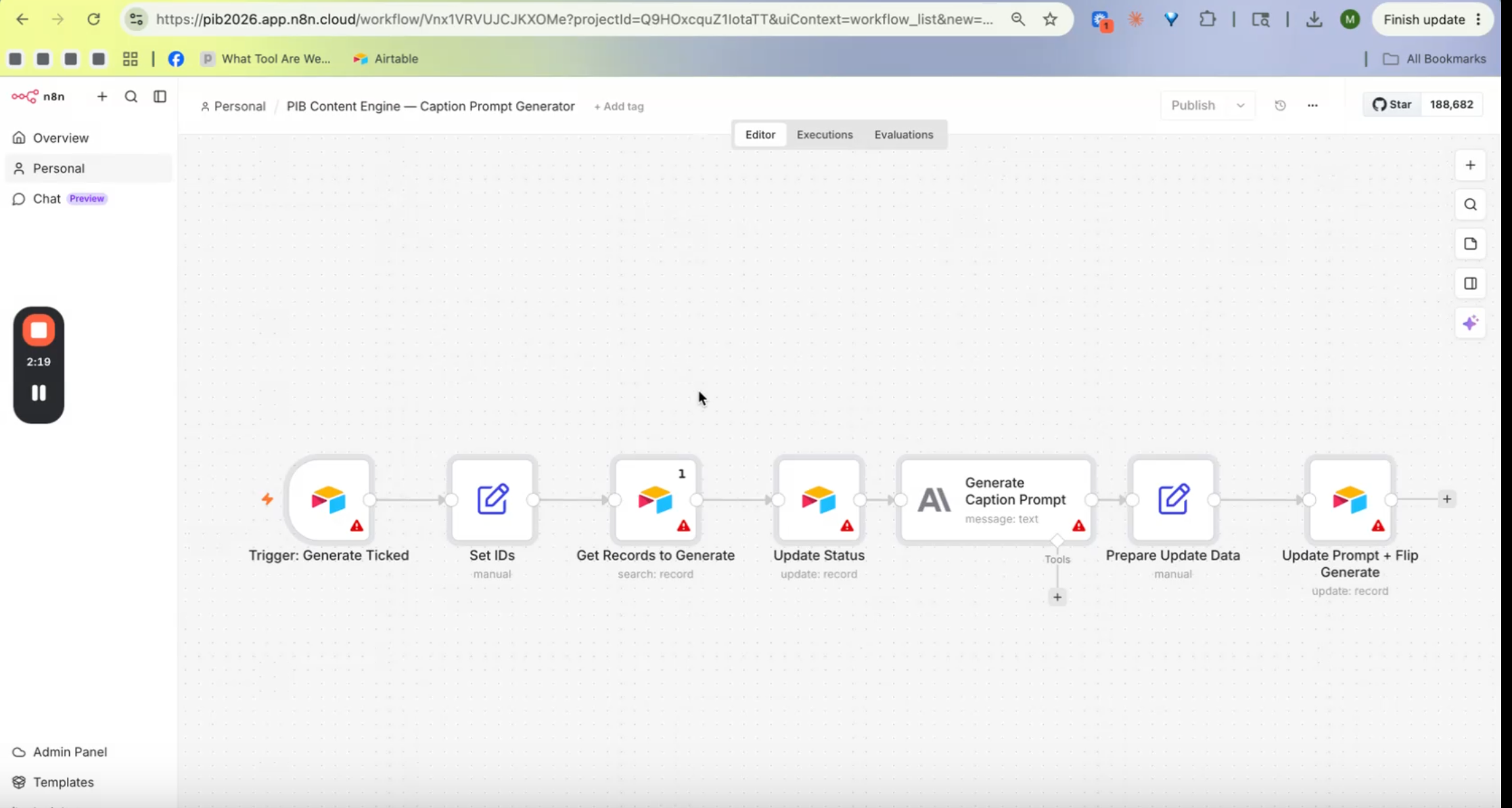The image size is (1512, 808).
Task: Click the browser address bar URL
Action: click(574, 20)
